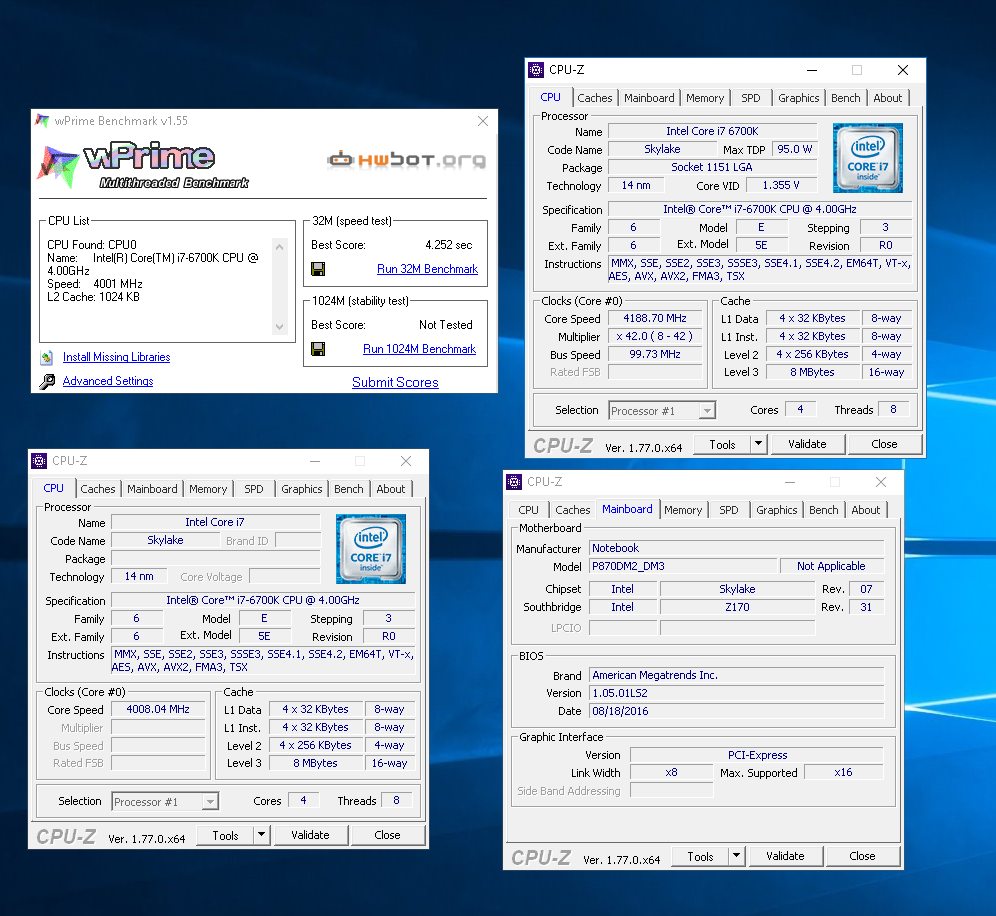
Task: Click Intel Core i7 badge in 6700K window
Action: [x=868, y=158]
